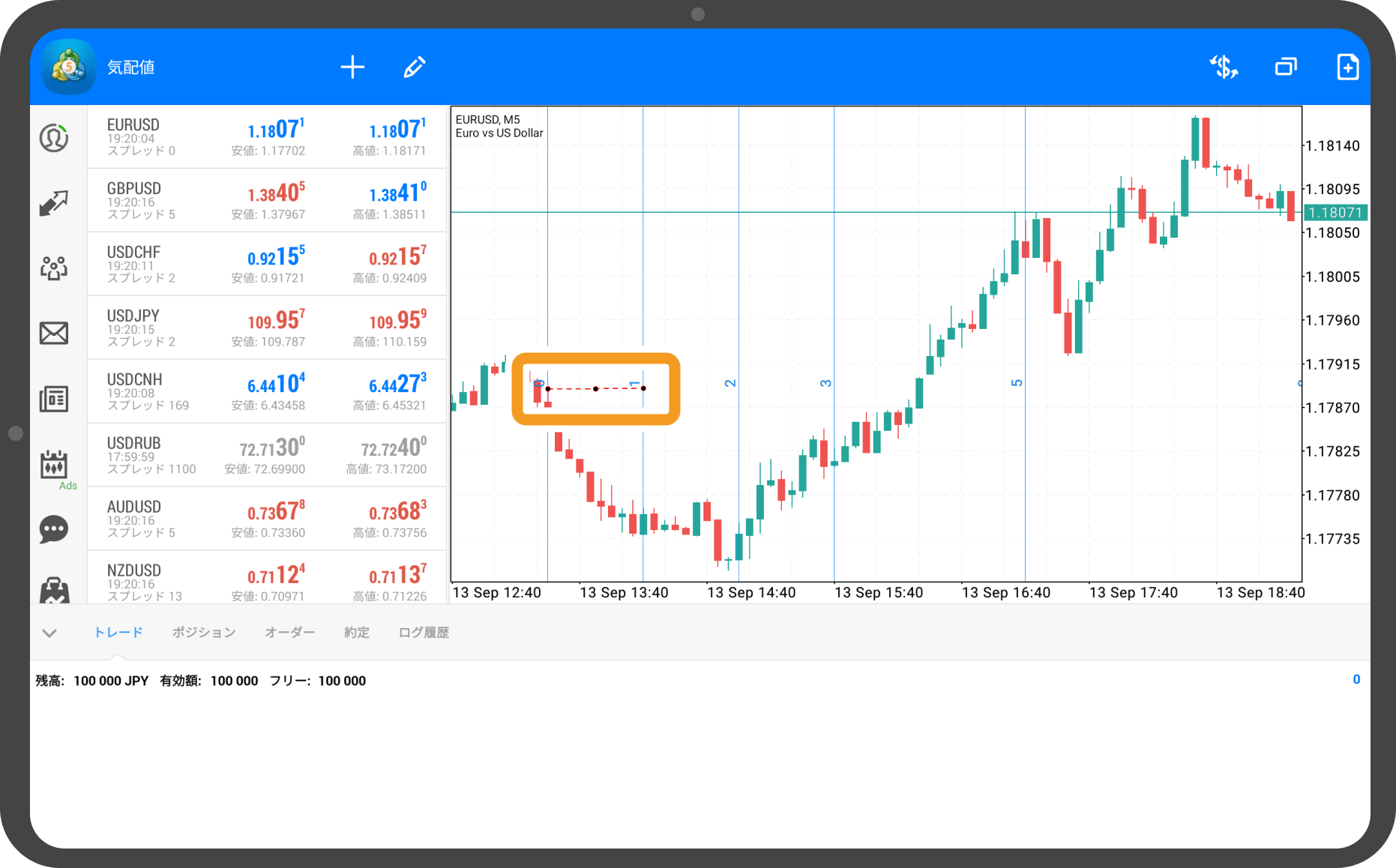Open the economic calendar Ads icon
The width and height of the screenshot is (1396, 868).
point(54,466)
